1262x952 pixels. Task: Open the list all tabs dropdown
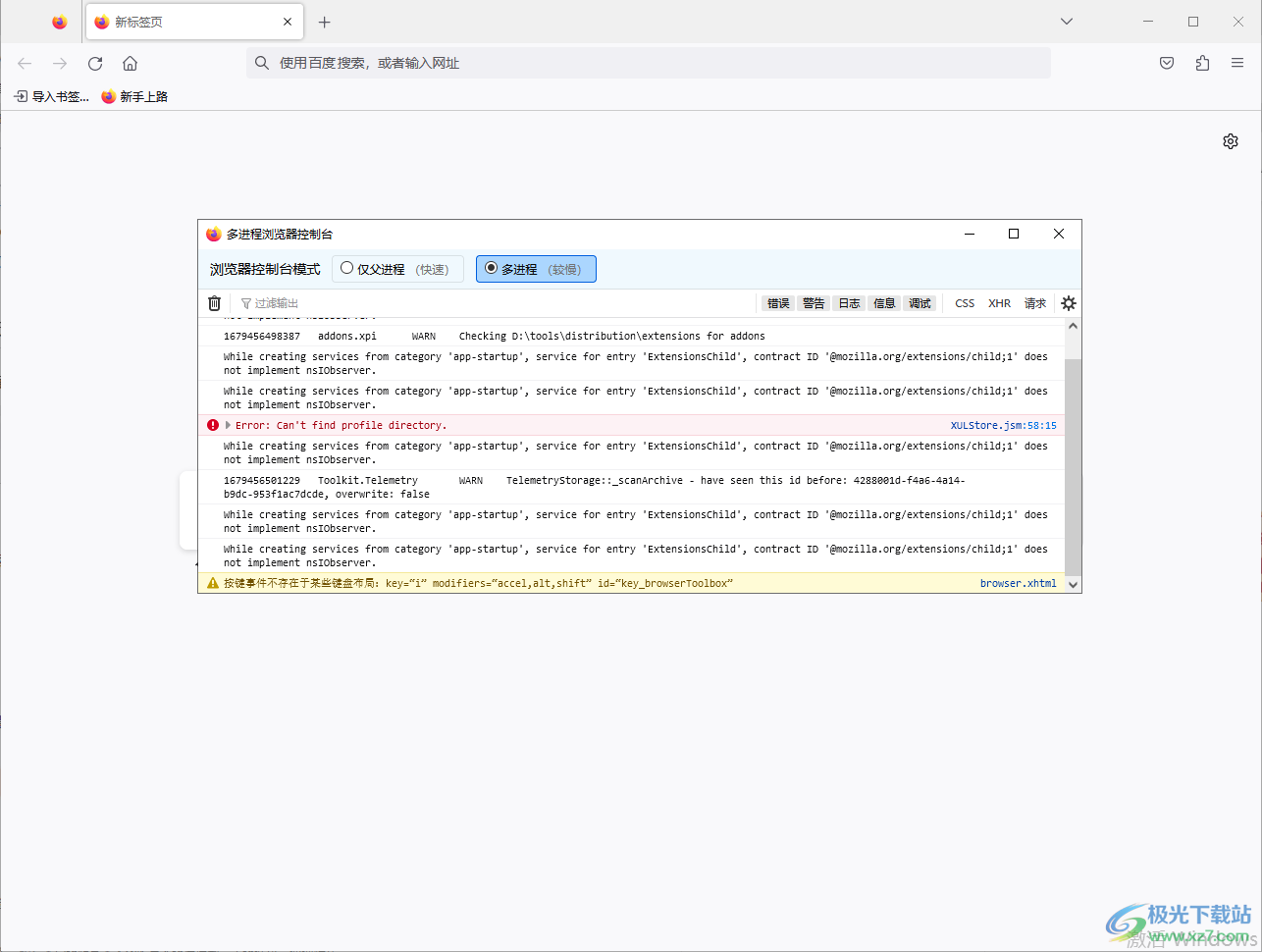coord(1067,22)
